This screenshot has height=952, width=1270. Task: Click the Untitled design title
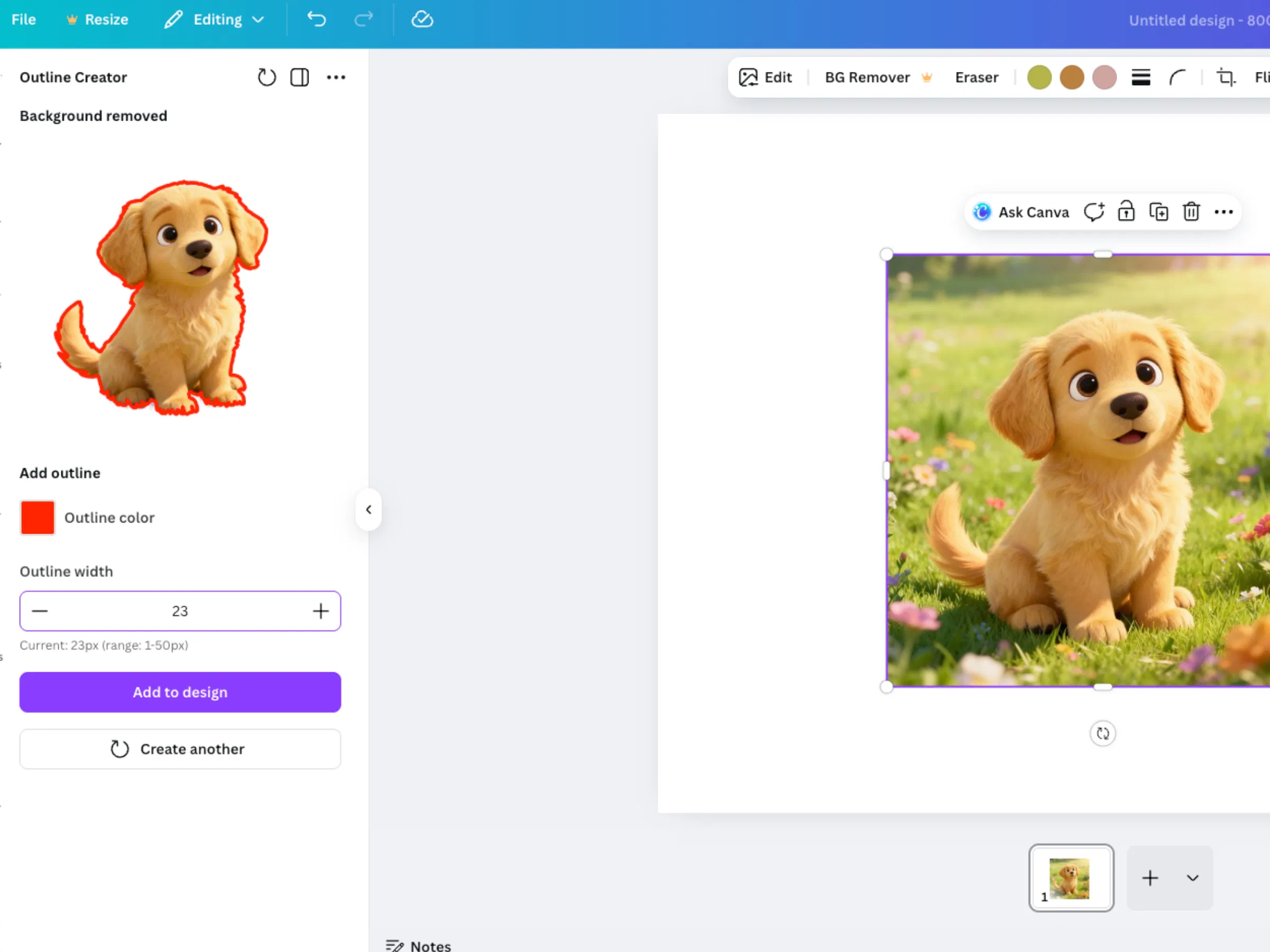pos(1199,21)
